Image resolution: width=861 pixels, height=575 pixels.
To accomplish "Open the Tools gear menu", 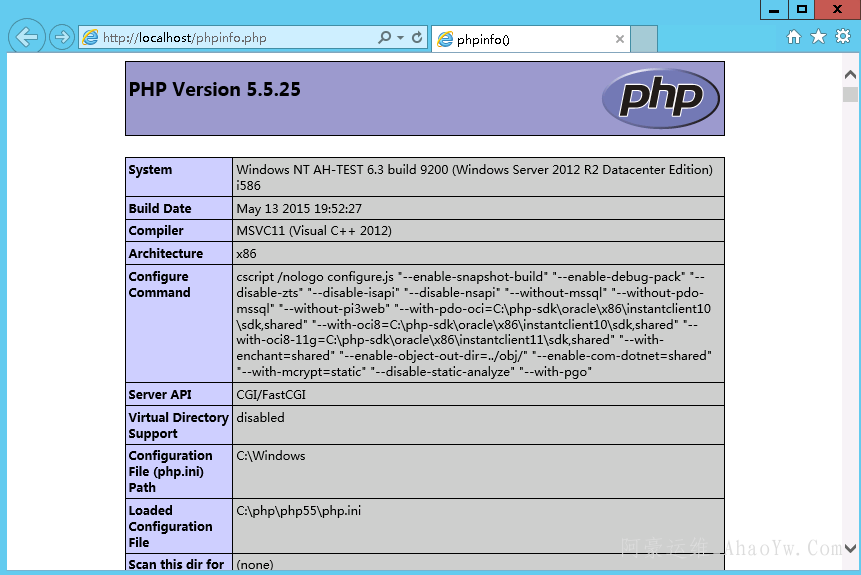I will tap(842, 37).
